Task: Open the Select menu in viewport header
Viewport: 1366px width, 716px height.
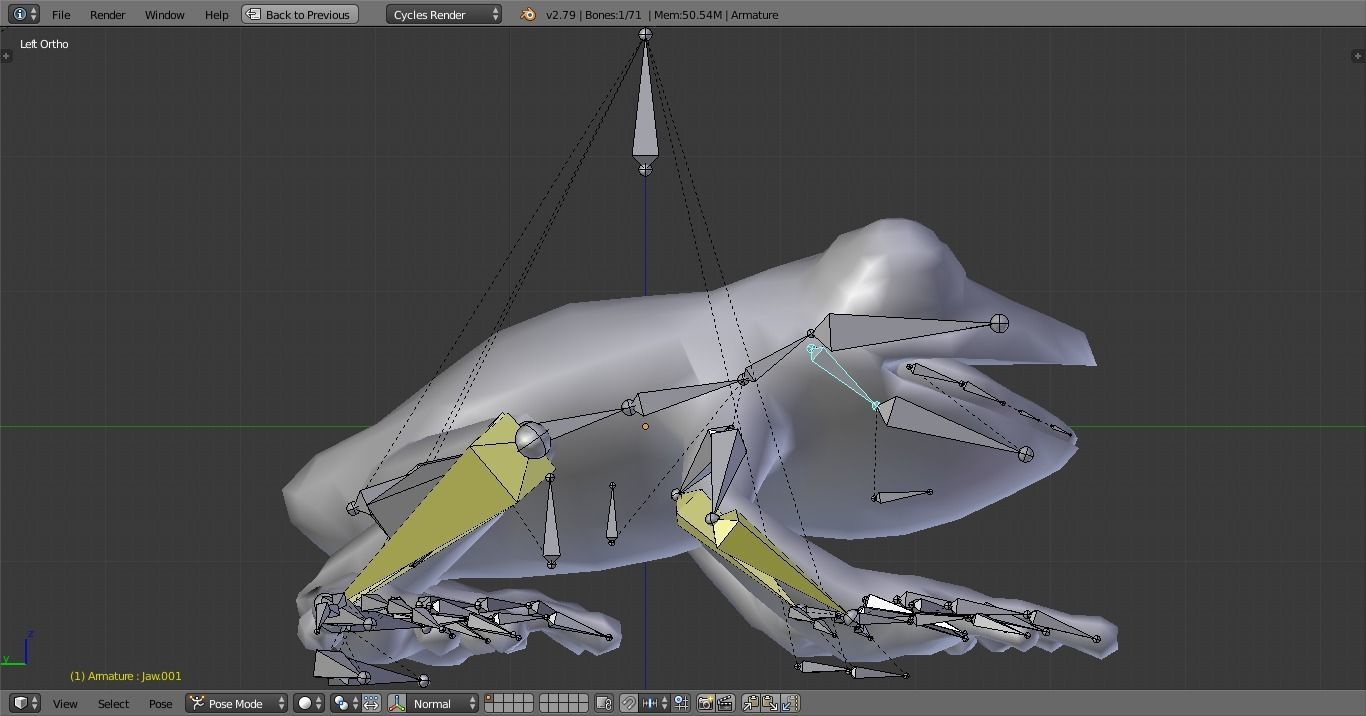Action: [x=113, y=703]
